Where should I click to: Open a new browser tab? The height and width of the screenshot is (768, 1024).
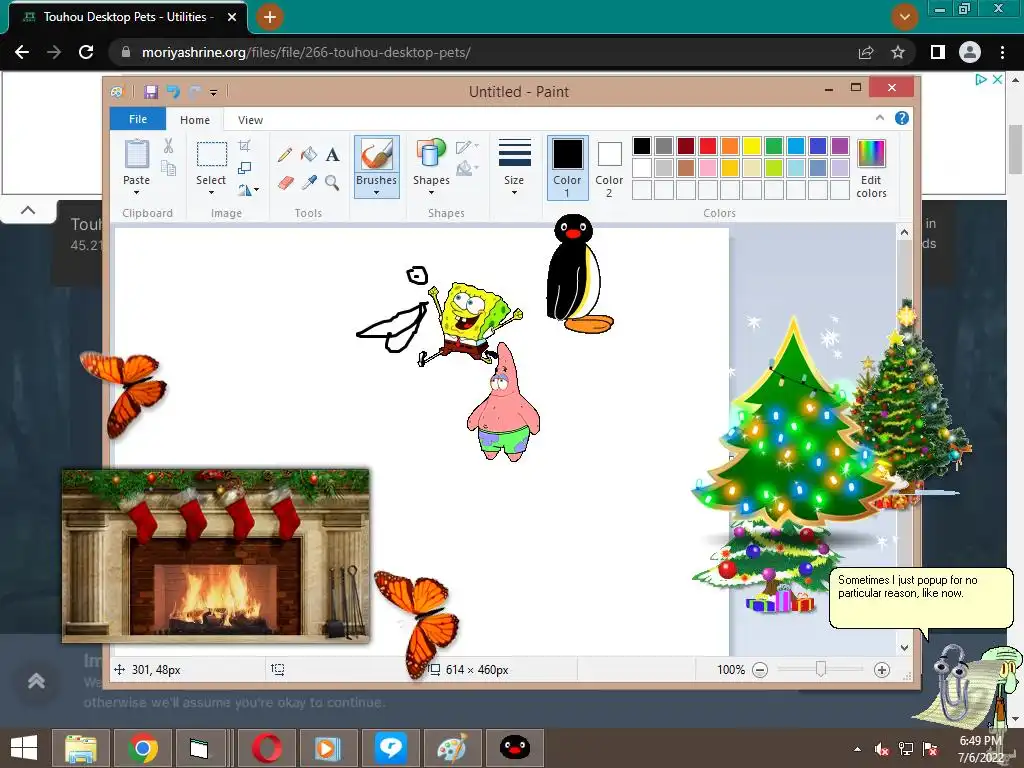pos(270,17)
